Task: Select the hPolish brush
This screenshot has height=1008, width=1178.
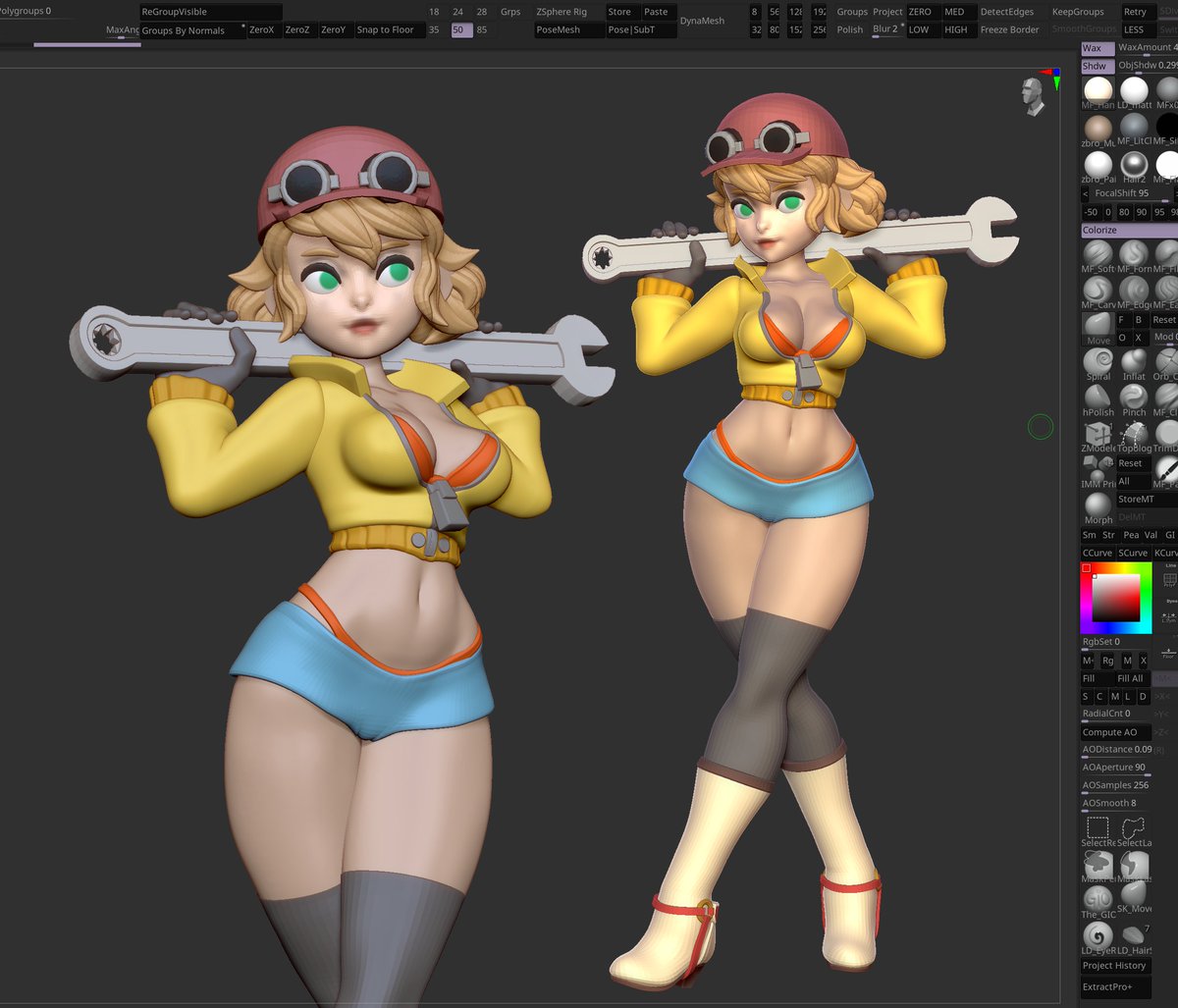Action: 1098,400
